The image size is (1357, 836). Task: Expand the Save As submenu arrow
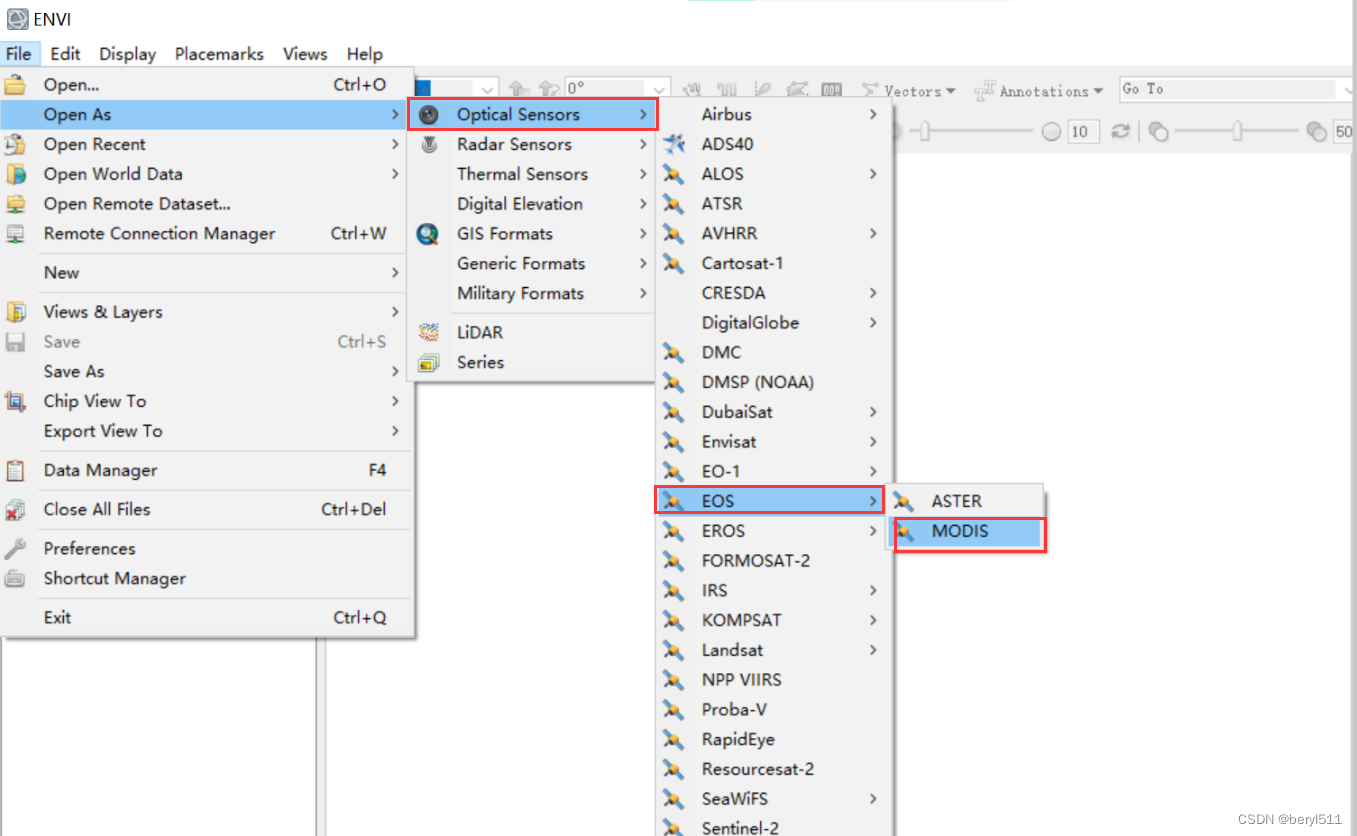pos(395,371)
